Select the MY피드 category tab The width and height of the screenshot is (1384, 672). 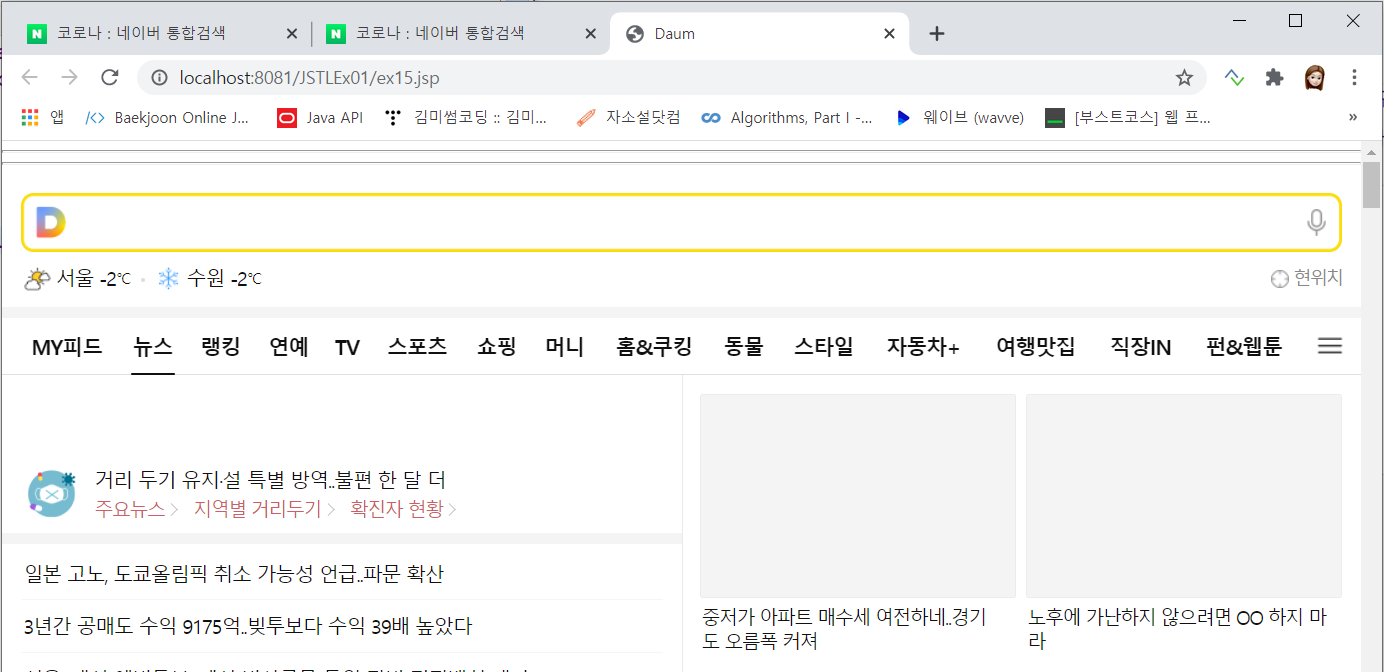(67, 347)
